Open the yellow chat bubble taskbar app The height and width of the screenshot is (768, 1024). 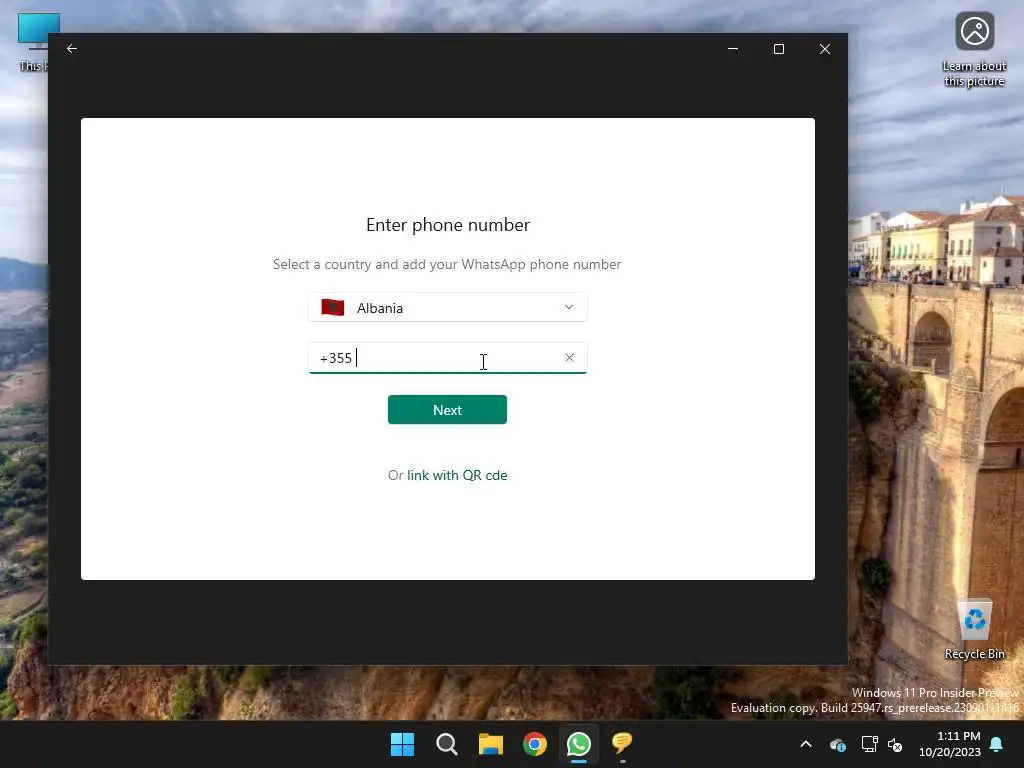pos(622,744)
